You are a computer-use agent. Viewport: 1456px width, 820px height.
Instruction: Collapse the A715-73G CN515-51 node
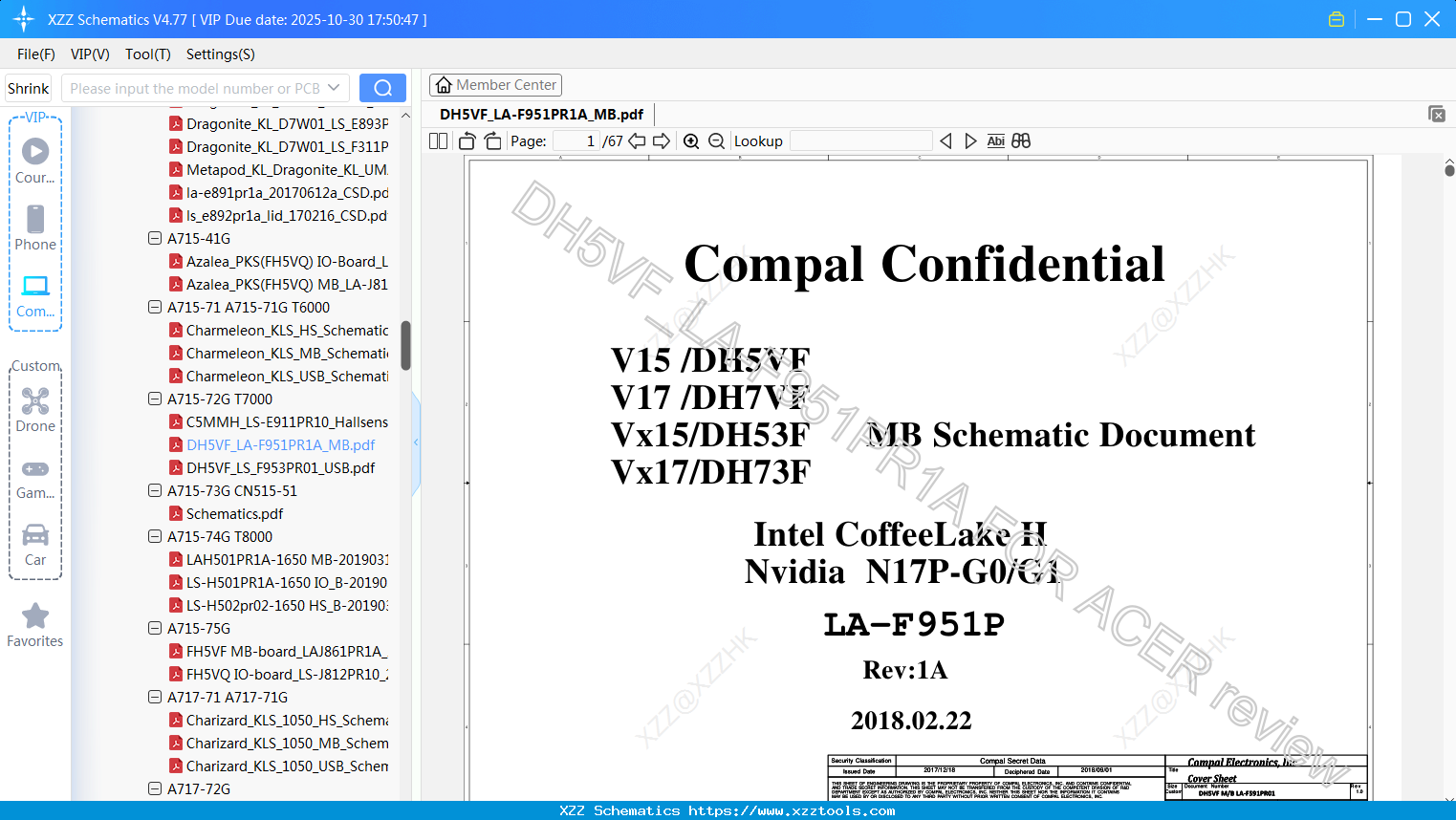155,490
